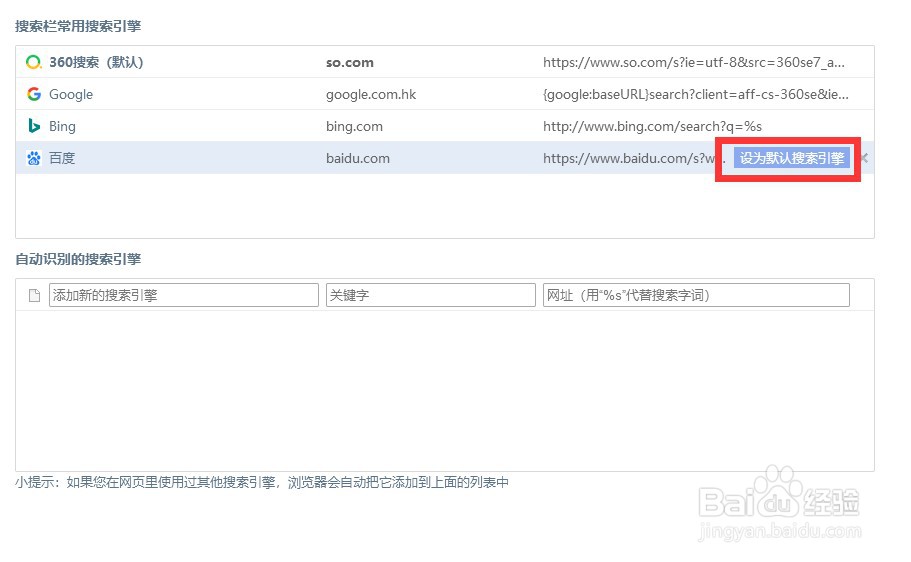Focus the 关键字 input field
This screenshot has width=911, height=562.
pyautogui.click(x=431, y=295)
